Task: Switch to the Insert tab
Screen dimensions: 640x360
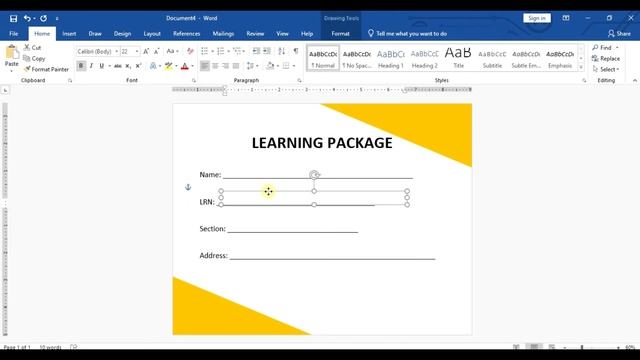Action: click(69, 34)
